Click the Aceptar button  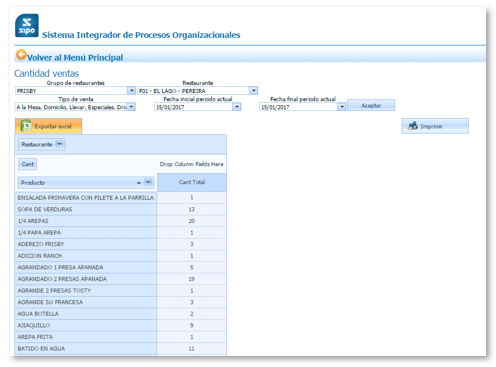[371, 105]
